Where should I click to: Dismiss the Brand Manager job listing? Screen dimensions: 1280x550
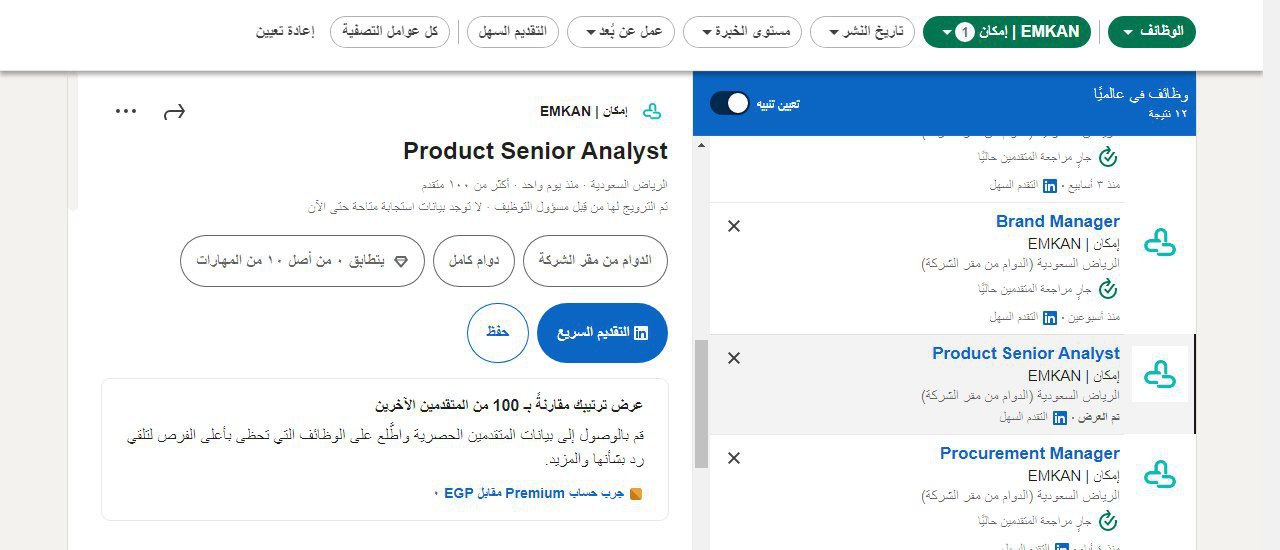click(x=734, y=226)
